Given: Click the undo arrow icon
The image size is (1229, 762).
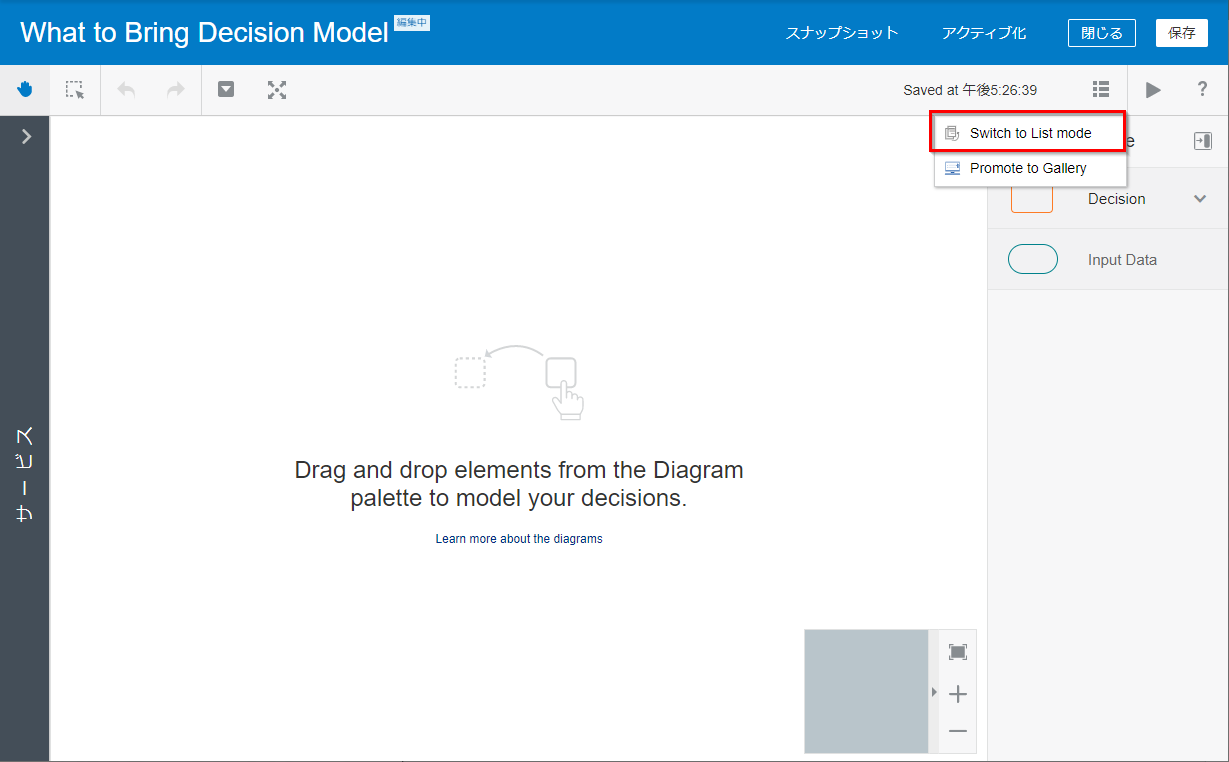Looking at the screenshot, I should pos(126,90).
